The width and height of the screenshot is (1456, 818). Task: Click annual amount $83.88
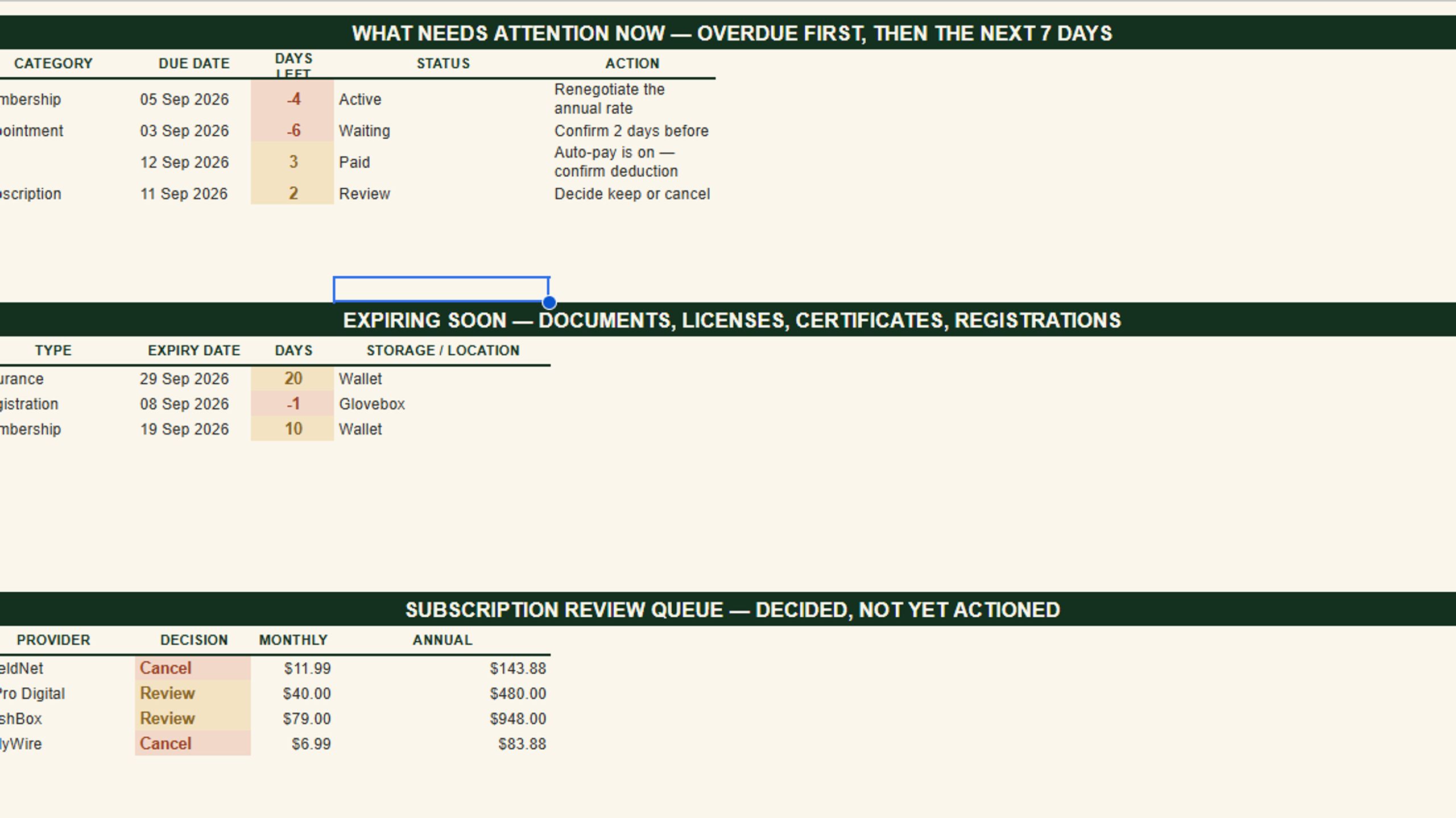tap(522, 744)
